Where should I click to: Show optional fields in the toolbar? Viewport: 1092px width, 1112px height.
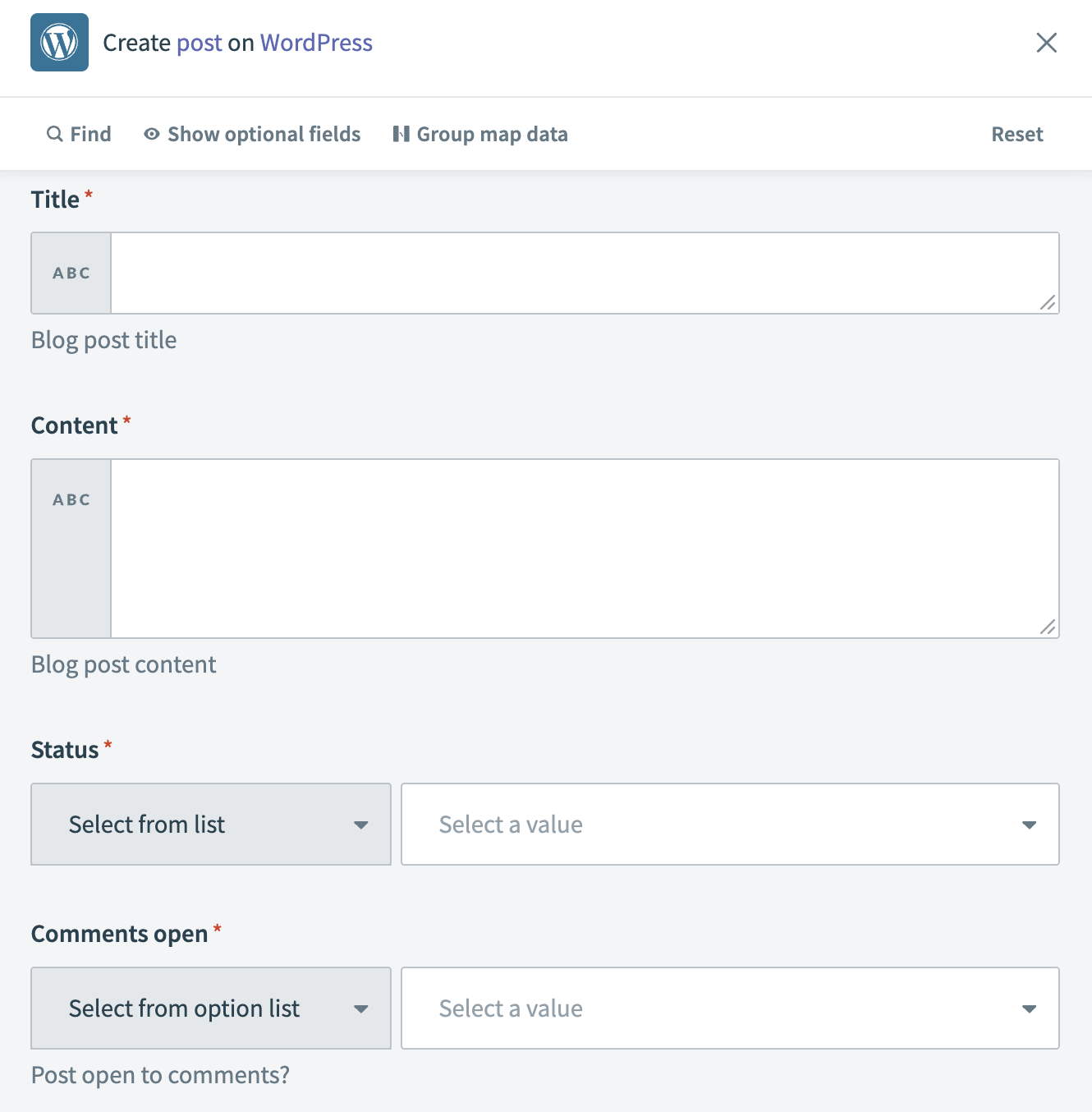(x=264, y=133)
